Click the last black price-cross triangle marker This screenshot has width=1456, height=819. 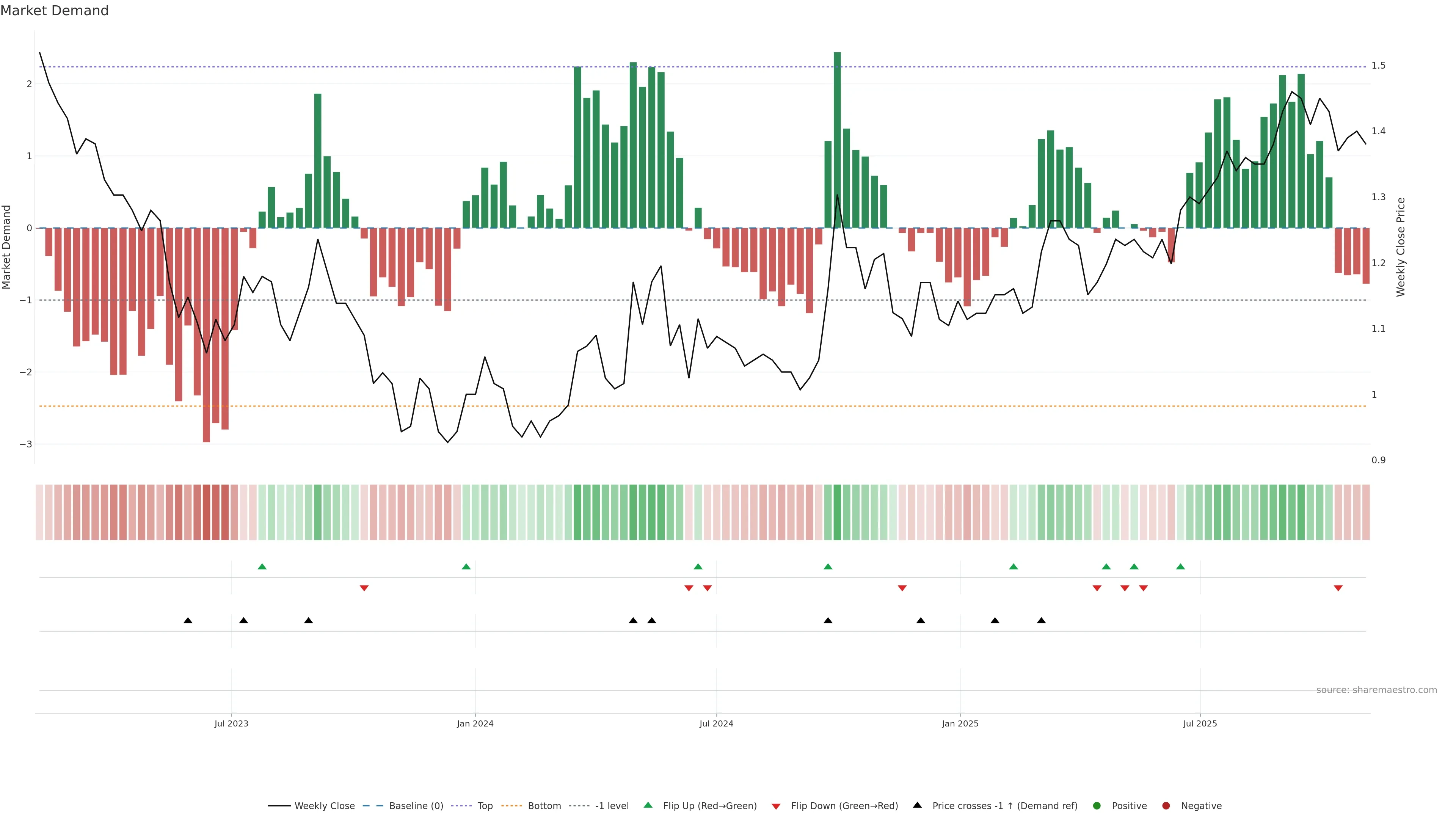coord(1041,621)
